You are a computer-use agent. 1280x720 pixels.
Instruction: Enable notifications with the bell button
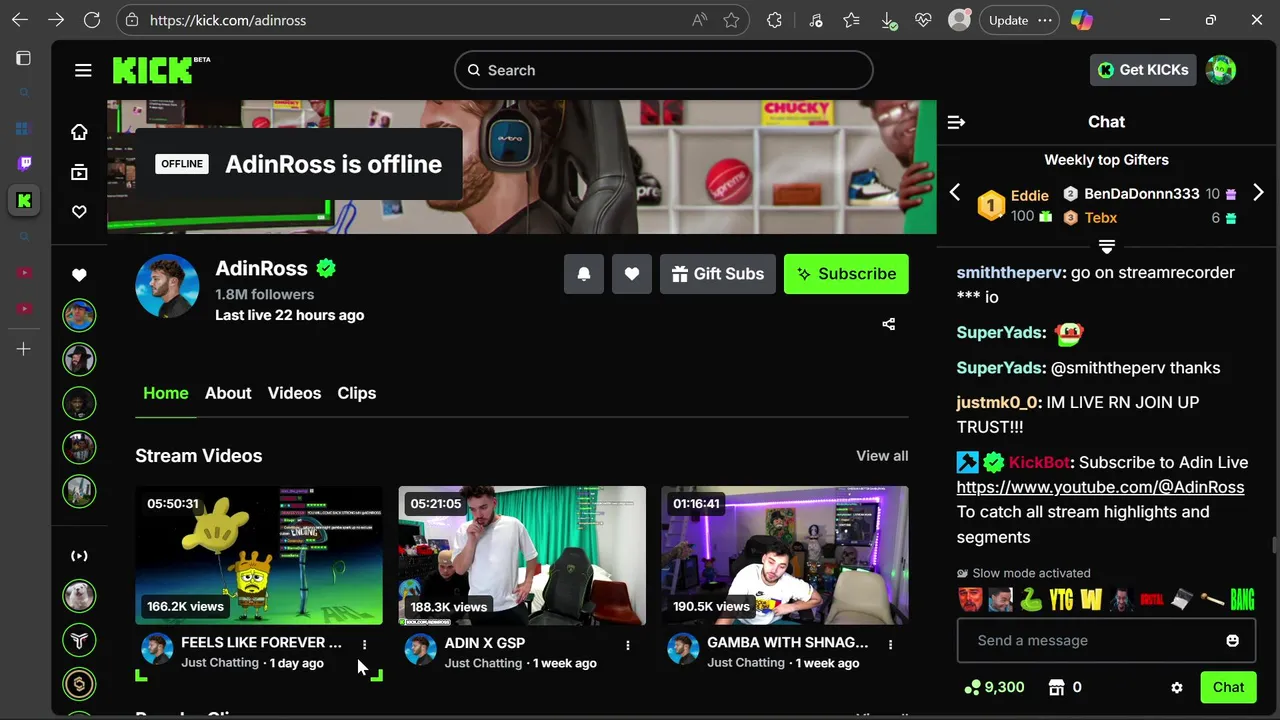[x=584, y=274]
